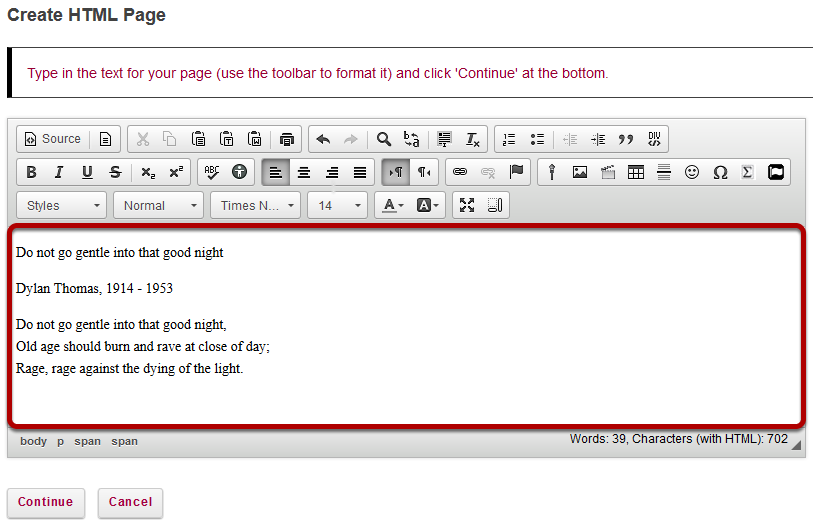Click the Templates page icon

[105, 139]
